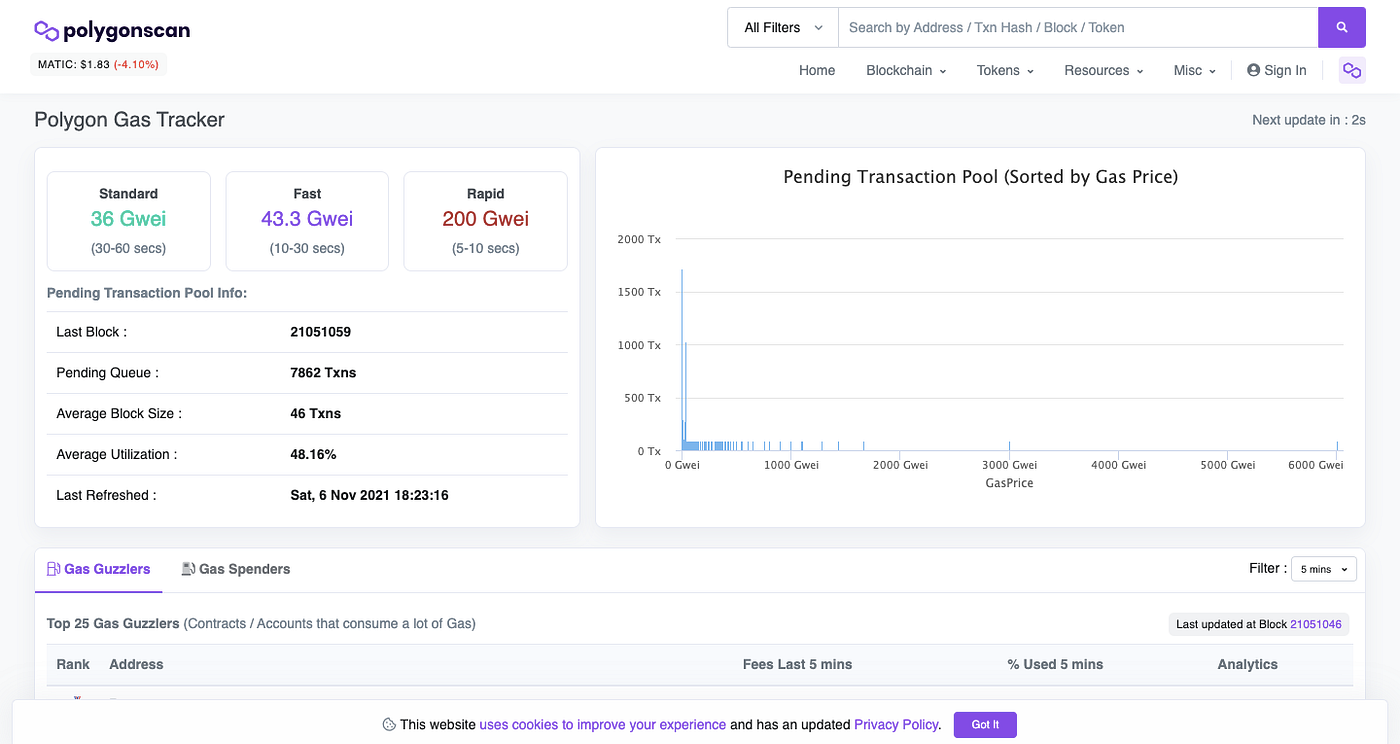Open the Privacy Policy link
Image resolution: width=1400 pixels, height=744 pixels.
(x=896, y=725)
